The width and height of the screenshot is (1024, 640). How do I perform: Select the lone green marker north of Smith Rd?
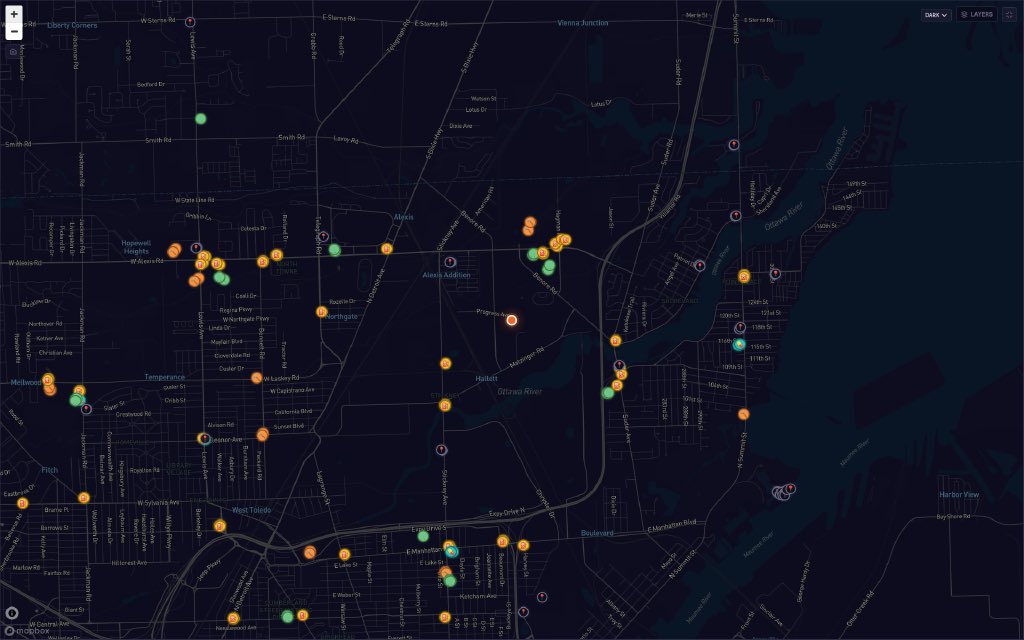coord(200,119)
